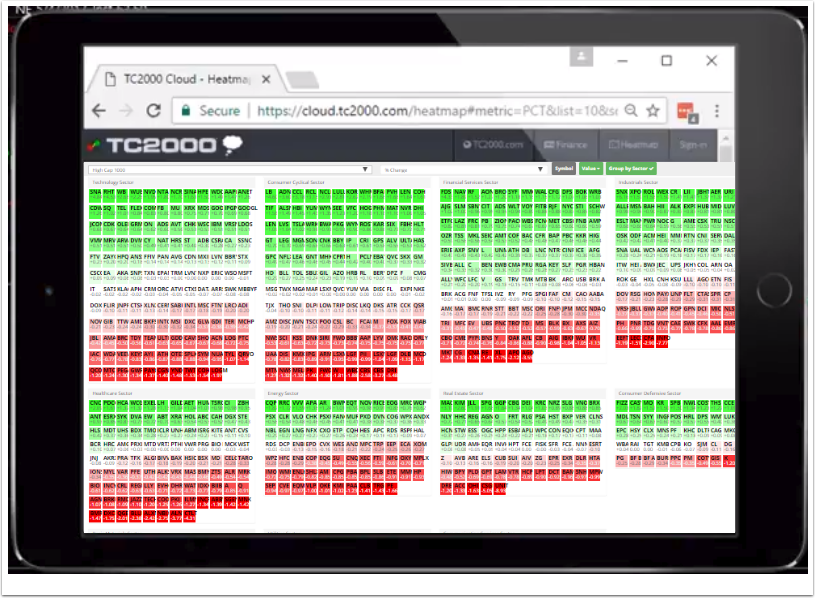The height and width of the screenshot is (598, 815).
Task: Select the LB tile in Consumer Cyclical
Action: click(x=270, y=195)
